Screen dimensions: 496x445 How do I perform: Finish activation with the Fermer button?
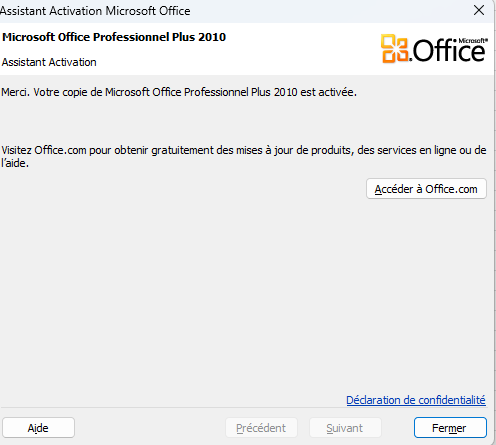coord(450,428)
